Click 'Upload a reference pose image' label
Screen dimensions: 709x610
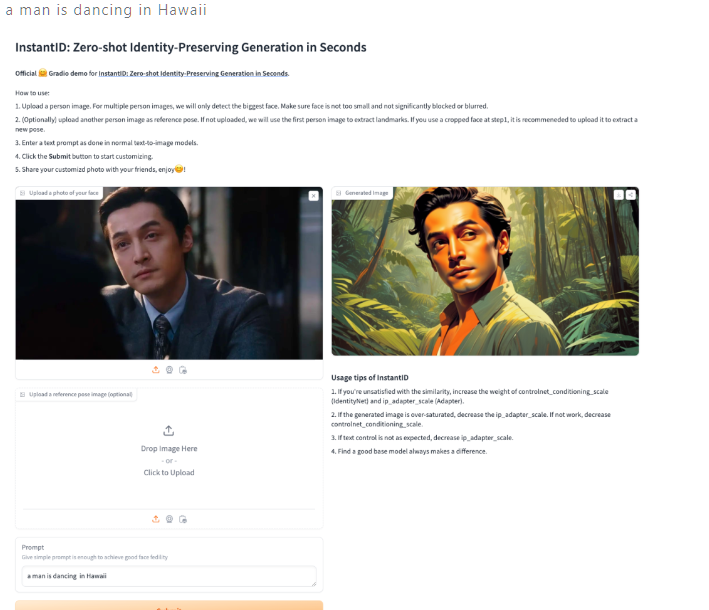[x=80, y=394]
